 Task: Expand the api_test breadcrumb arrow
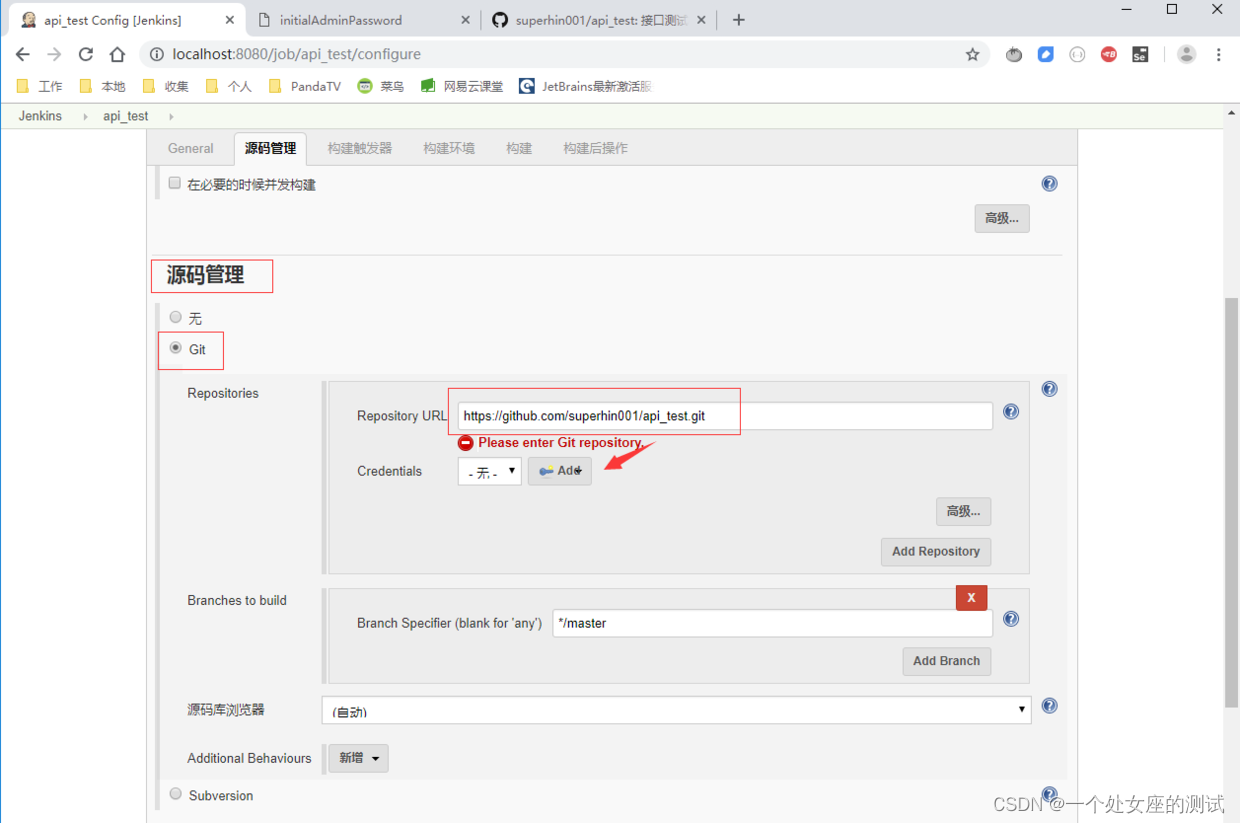pos(171,116)
